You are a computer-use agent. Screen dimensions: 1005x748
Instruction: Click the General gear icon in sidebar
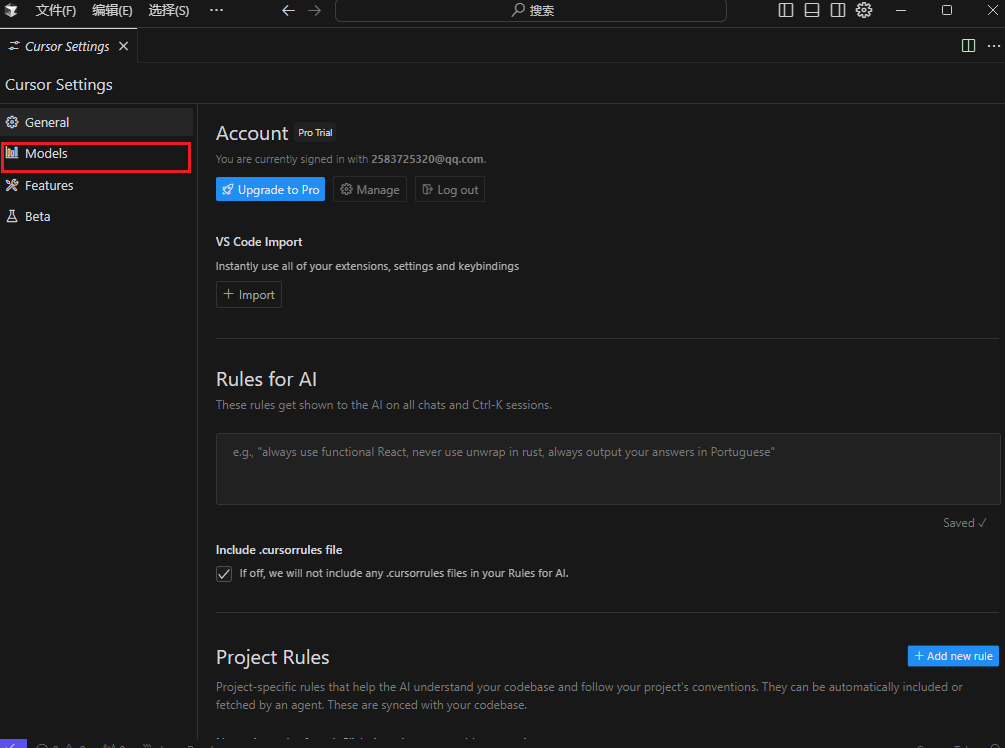pos(12,122)
